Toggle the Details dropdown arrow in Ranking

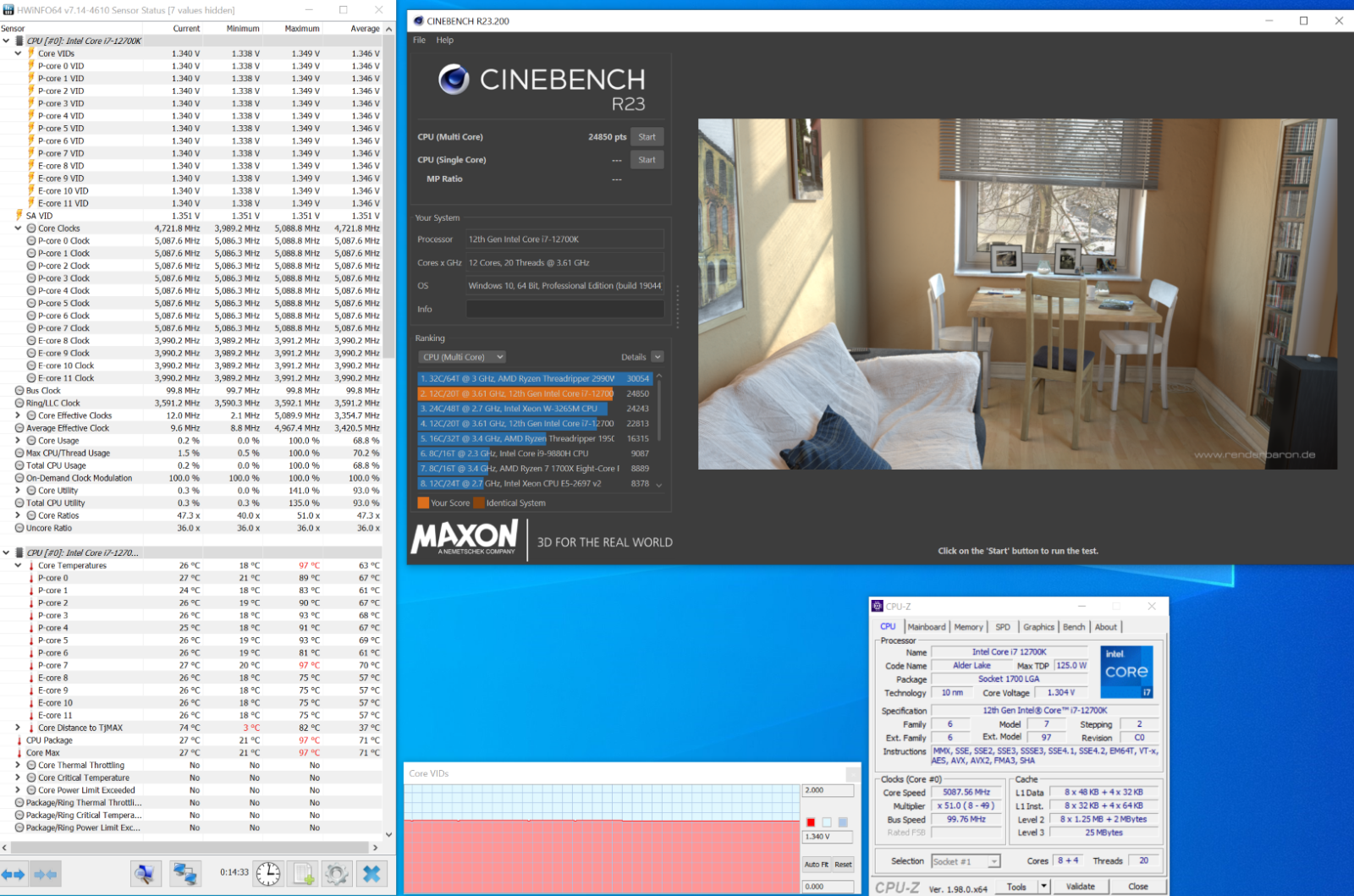(x=658, y=357)
